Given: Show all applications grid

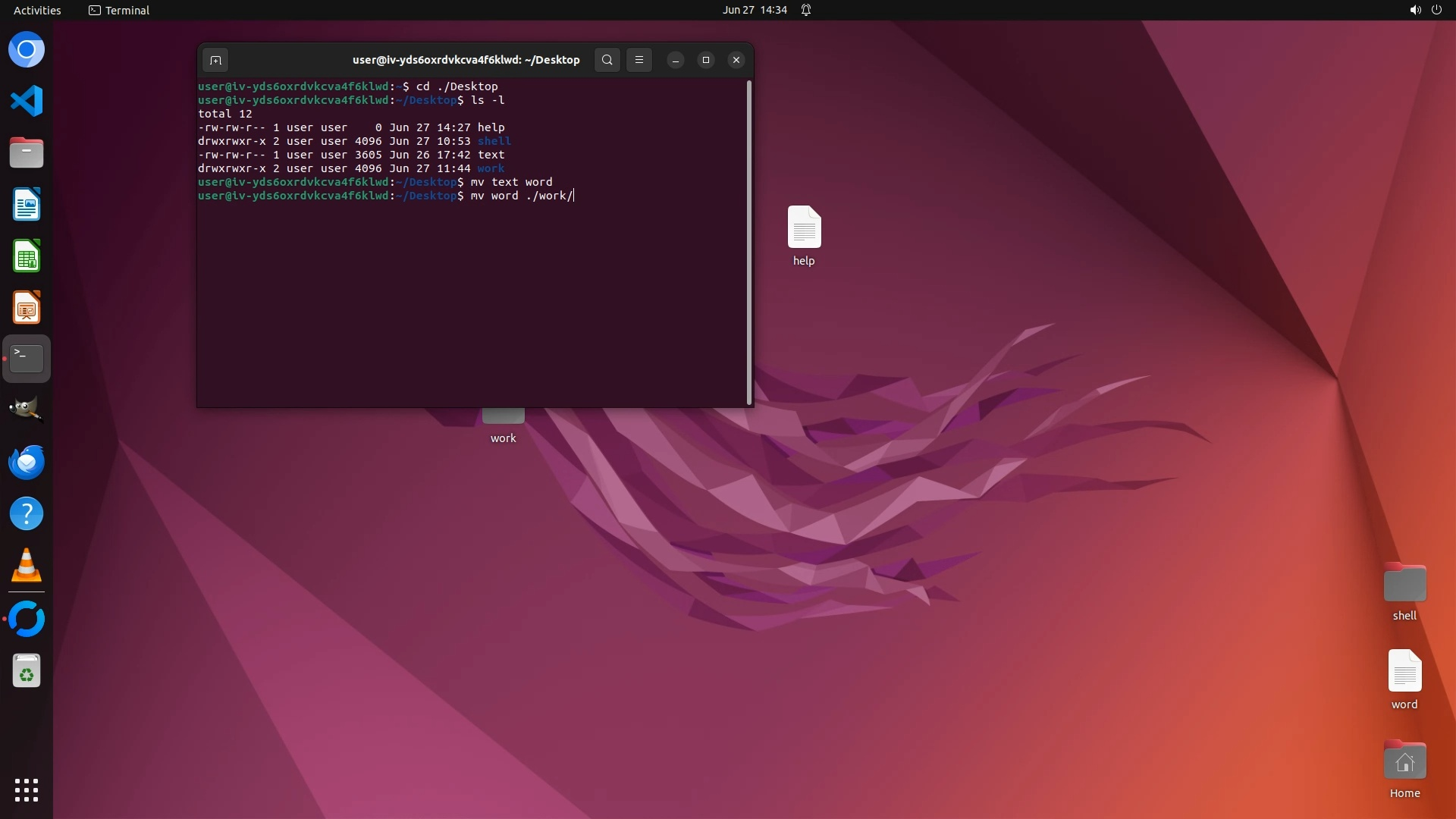Looking at the screenshot, I should coord(27,790).
